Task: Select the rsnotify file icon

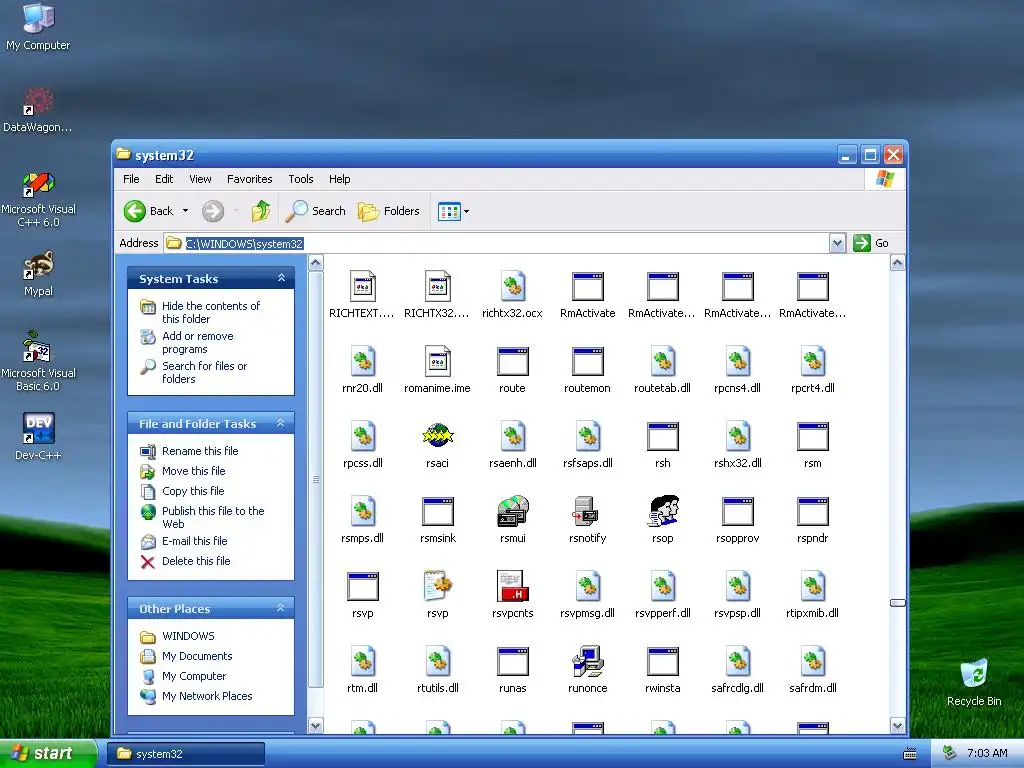Action: 587,511
